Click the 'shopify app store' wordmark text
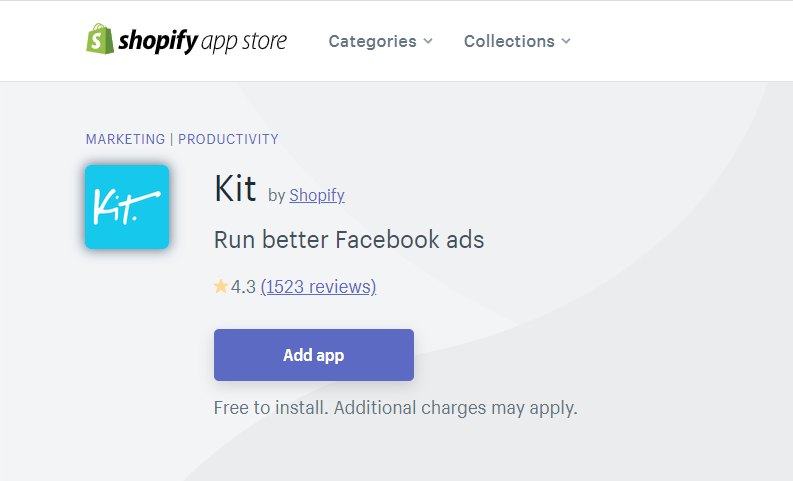 pyautogui.click(x=202, y=41)
